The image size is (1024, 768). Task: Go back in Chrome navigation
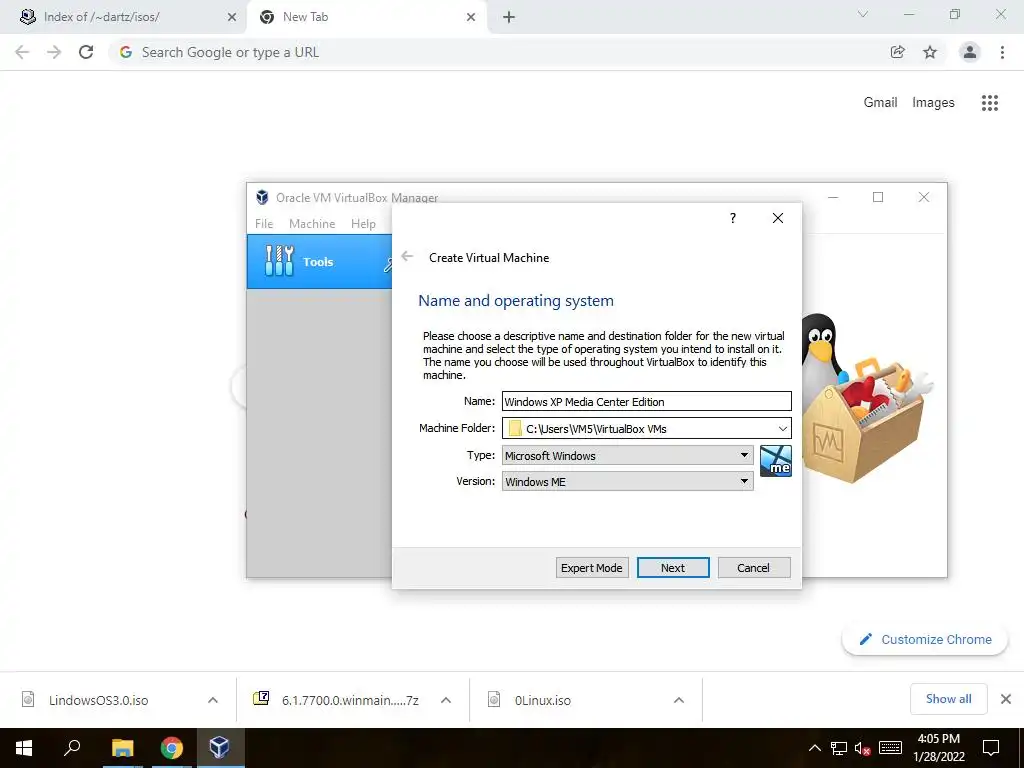click(22, 52)
